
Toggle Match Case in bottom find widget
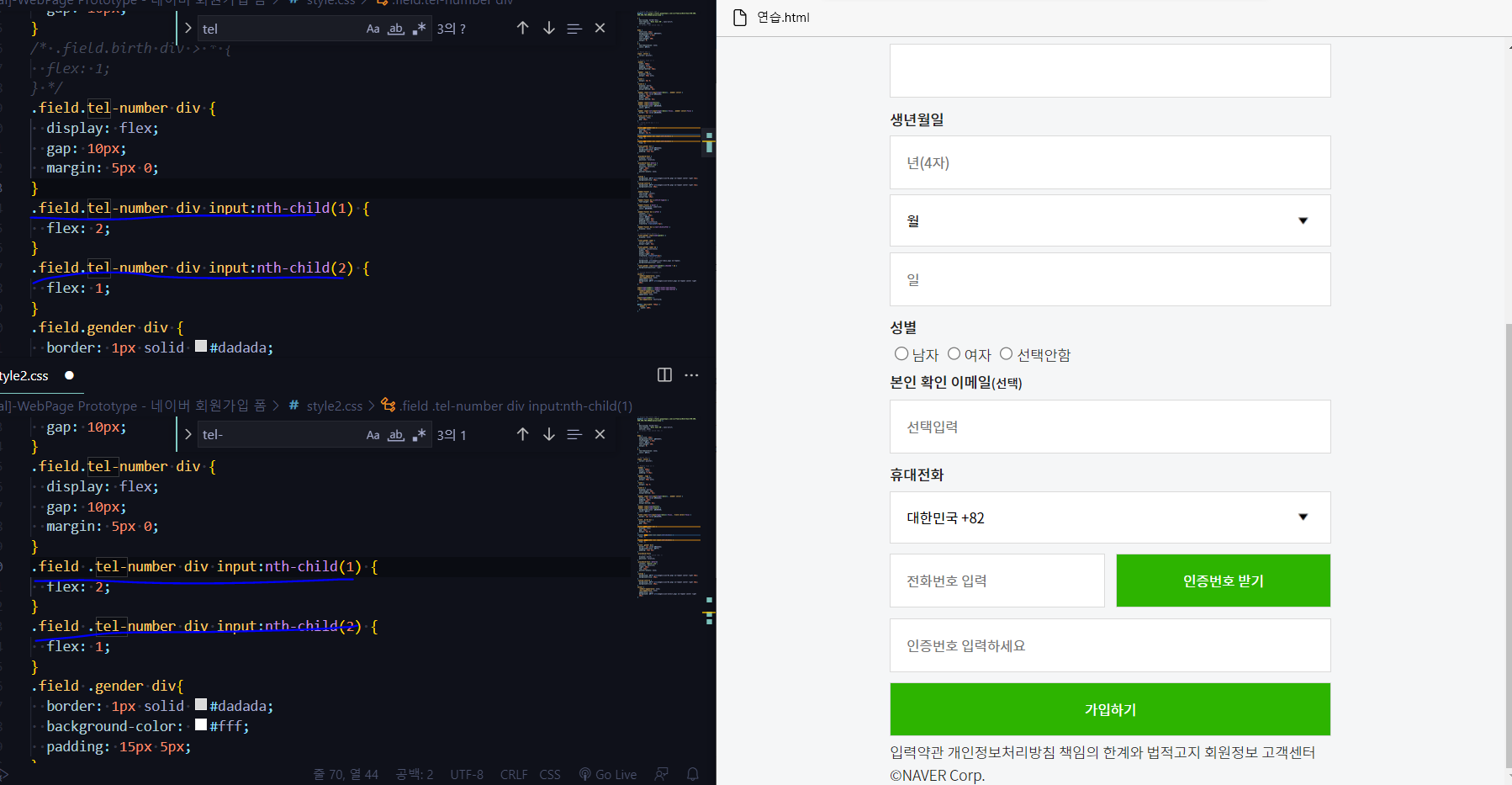point(373,435)
